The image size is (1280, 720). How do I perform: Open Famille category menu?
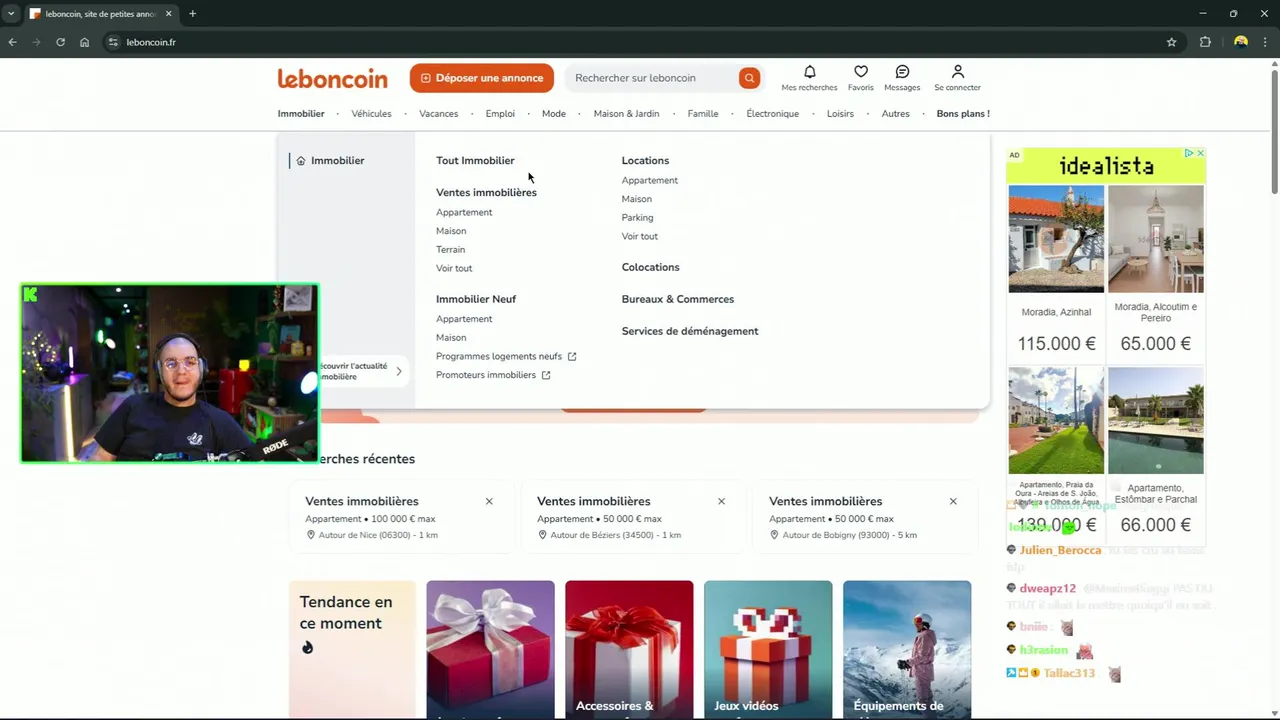click(x=703, y=114)
